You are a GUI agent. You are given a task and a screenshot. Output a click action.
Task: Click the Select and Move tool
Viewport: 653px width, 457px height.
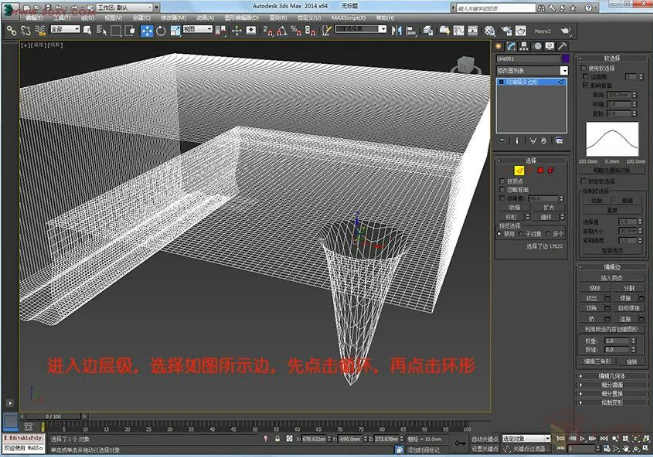pyautogui.click(x=146, y=30)
